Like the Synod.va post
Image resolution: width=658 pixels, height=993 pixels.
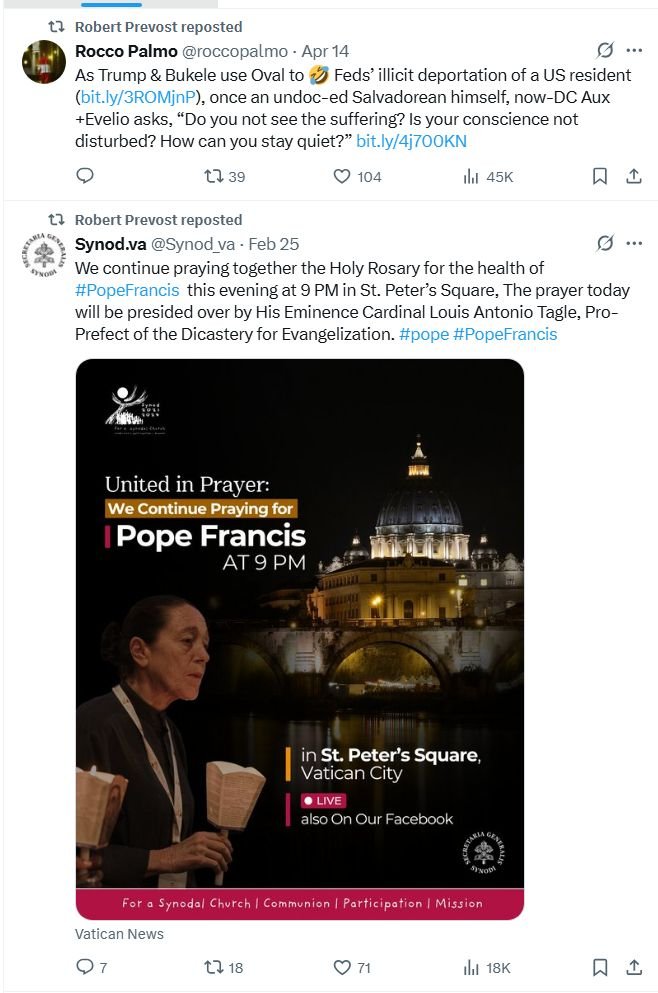352,967
